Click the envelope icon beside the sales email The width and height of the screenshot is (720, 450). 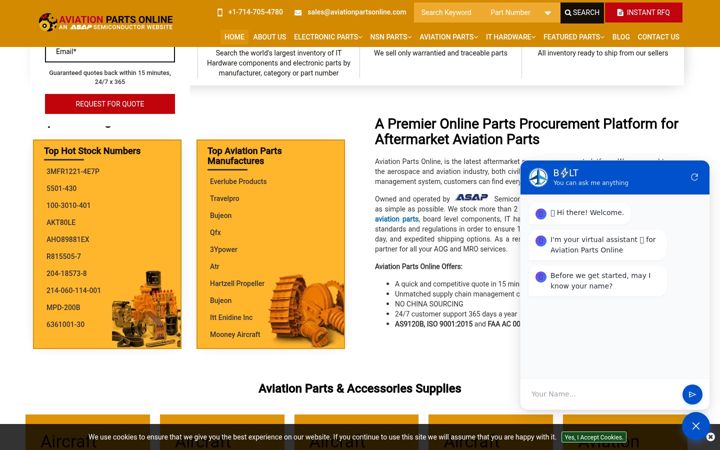point(298,12)
